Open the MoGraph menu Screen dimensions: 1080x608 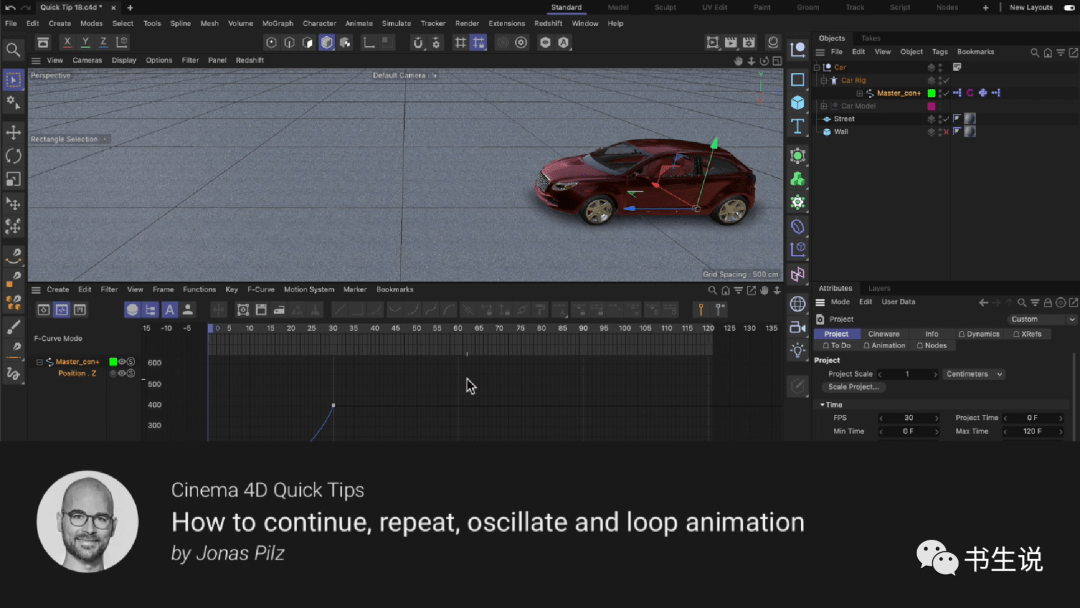[278, 23]
